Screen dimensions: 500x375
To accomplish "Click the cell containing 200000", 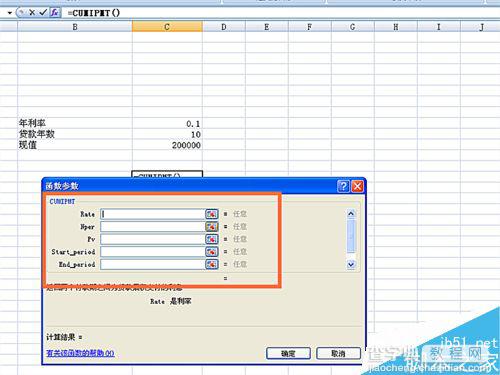I will 167,145.
